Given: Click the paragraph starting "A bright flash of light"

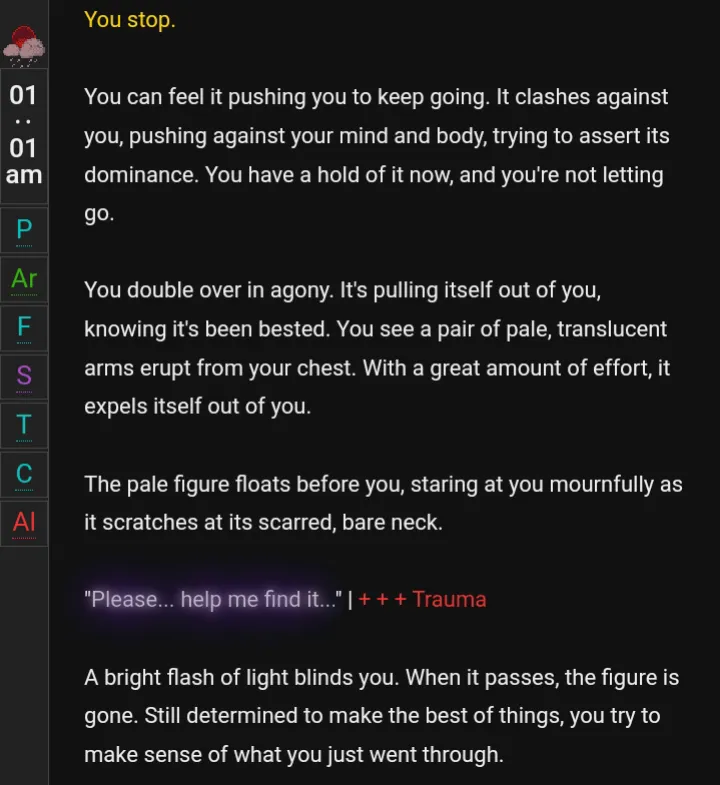Looking at the screenshot, I should point(381,716).
